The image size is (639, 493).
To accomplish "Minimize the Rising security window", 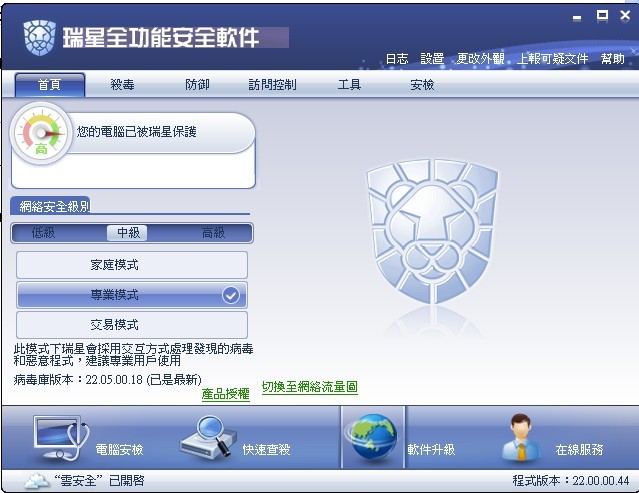I will pos(577,18).
